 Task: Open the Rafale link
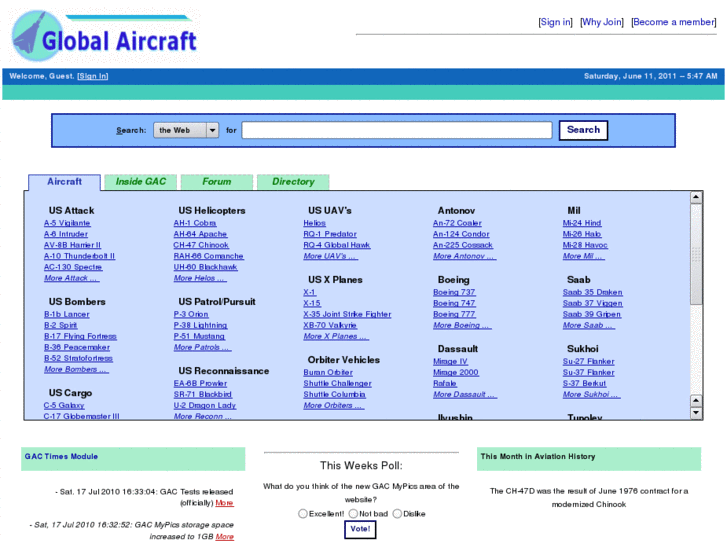click(x=445, y=384)
